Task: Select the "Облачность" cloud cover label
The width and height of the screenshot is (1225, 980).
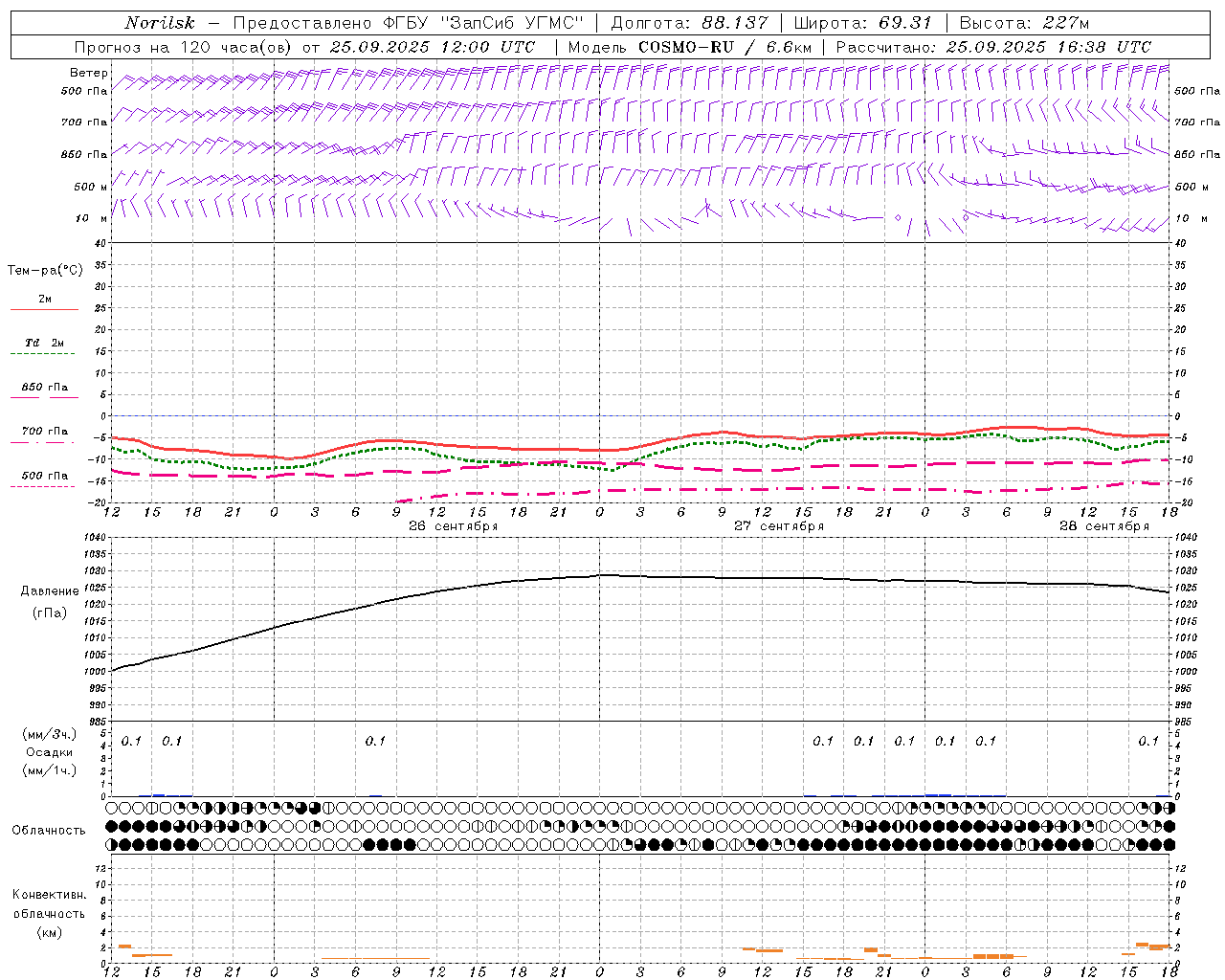Action: point(49,830)
